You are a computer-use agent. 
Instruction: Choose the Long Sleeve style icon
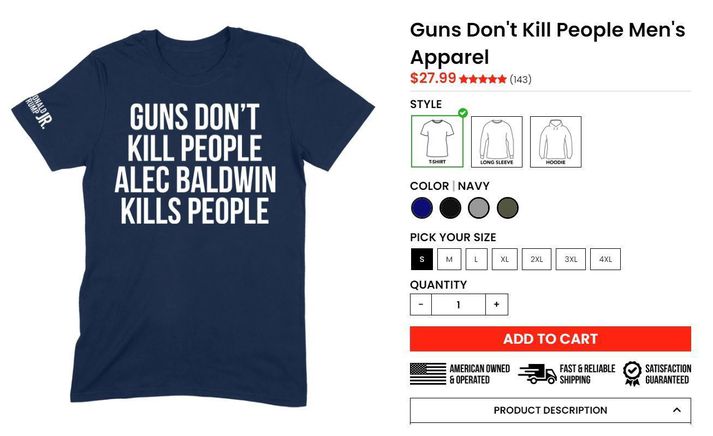point(497,142)
